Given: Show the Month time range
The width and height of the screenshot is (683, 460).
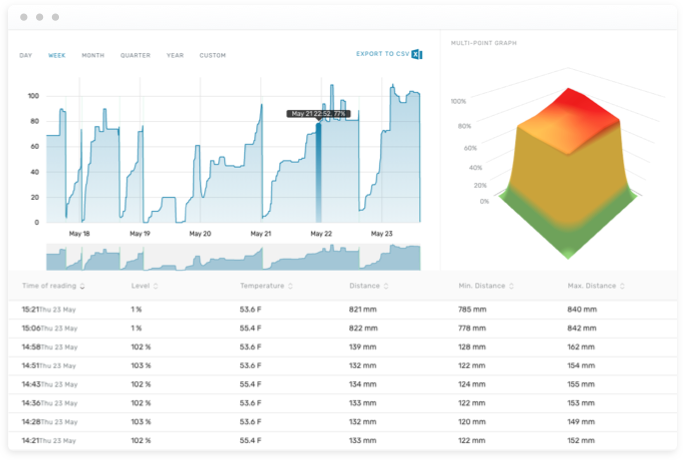Looking at the screenshot, I should pyautogui.click(x=93, y=55).
